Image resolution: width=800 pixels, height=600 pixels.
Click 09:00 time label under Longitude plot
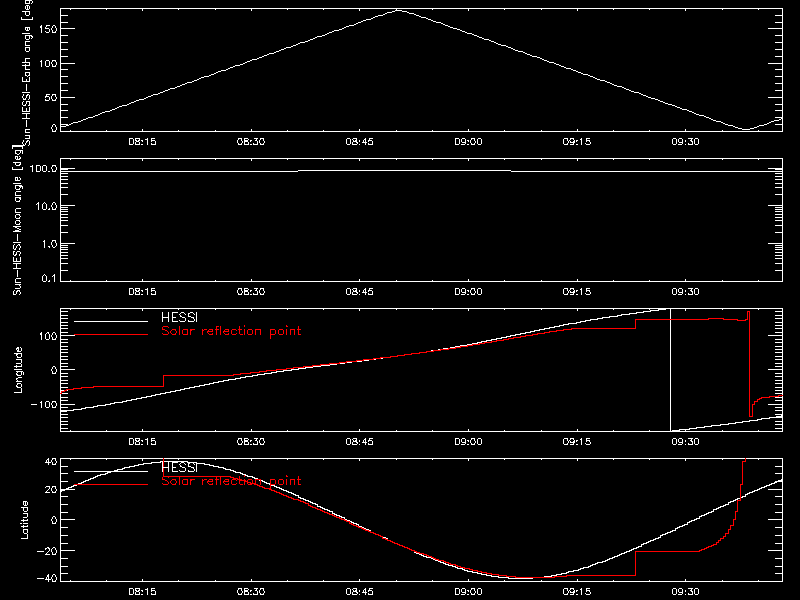(x=468, y=441)
